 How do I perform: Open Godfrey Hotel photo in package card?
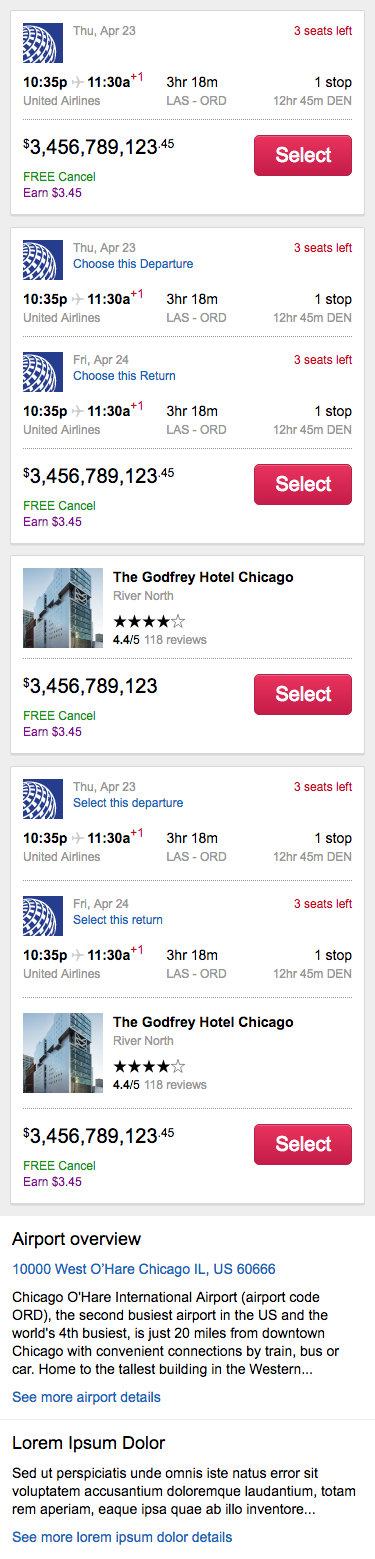point(63,1053)
